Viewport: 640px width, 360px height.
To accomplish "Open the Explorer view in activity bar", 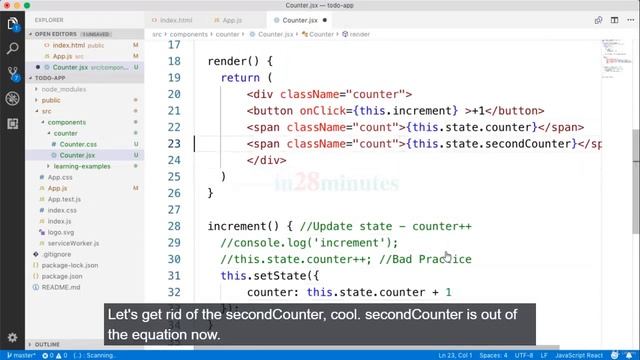I will (x=12, y=24).
